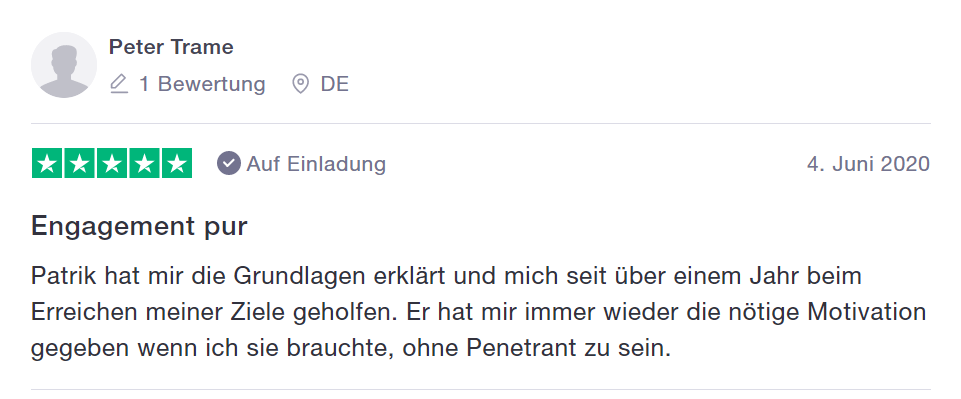Viewport: 961px width, 399px height.
Task: Click the fifth green rating star
Action: point(177,163)
